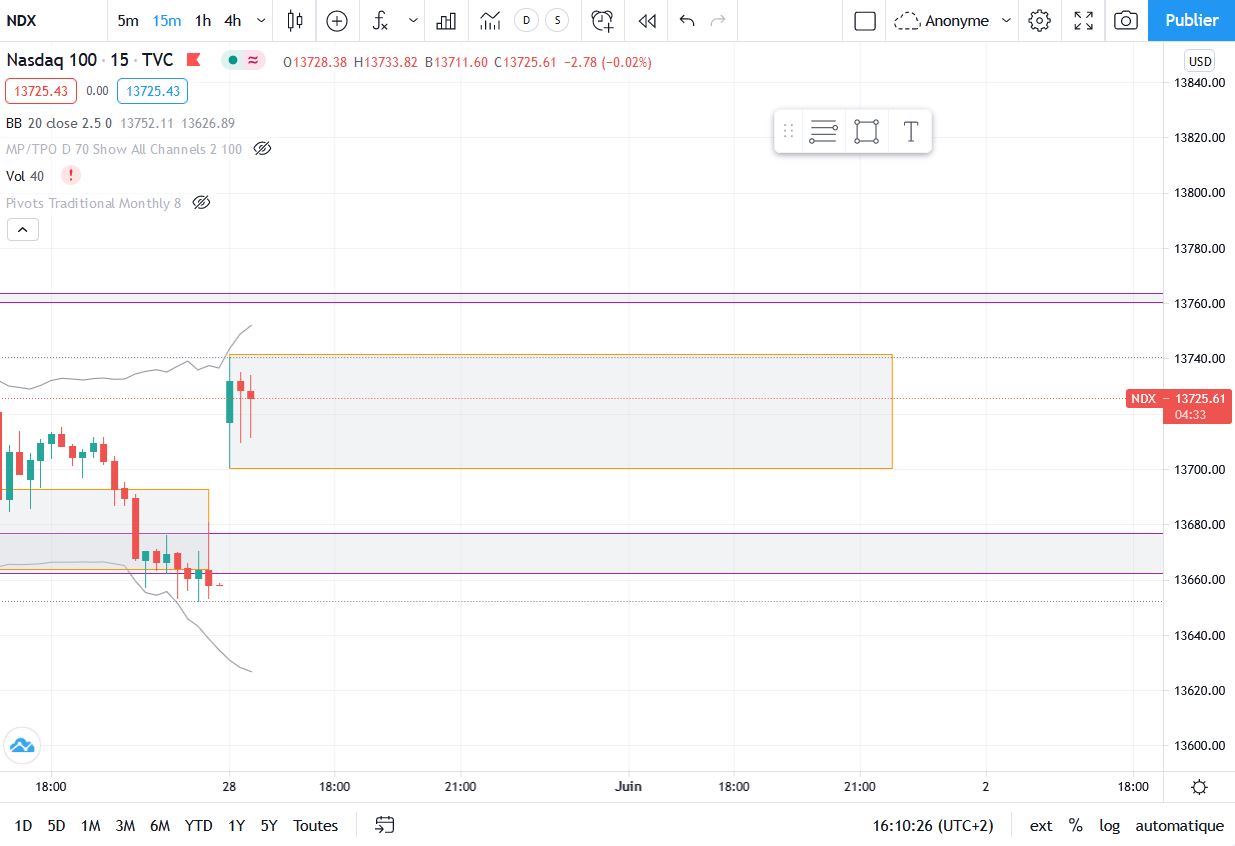1235x846 pixels.
Task: Click the Vol indicator error warning icon
Action: [71, 176]
